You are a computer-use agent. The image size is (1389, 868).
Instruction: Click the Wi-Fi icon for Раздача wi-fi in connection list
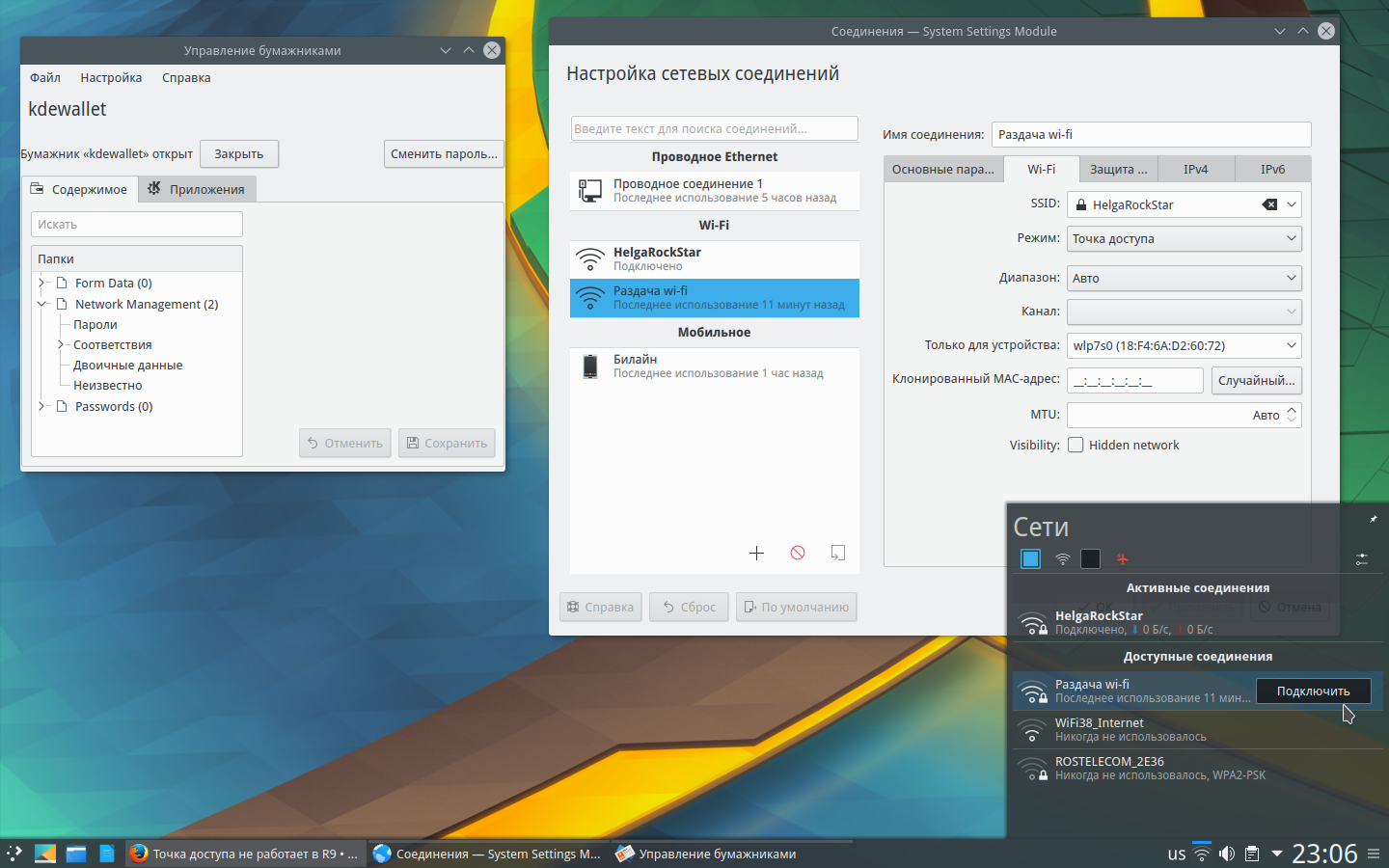(x=589, y=298)
